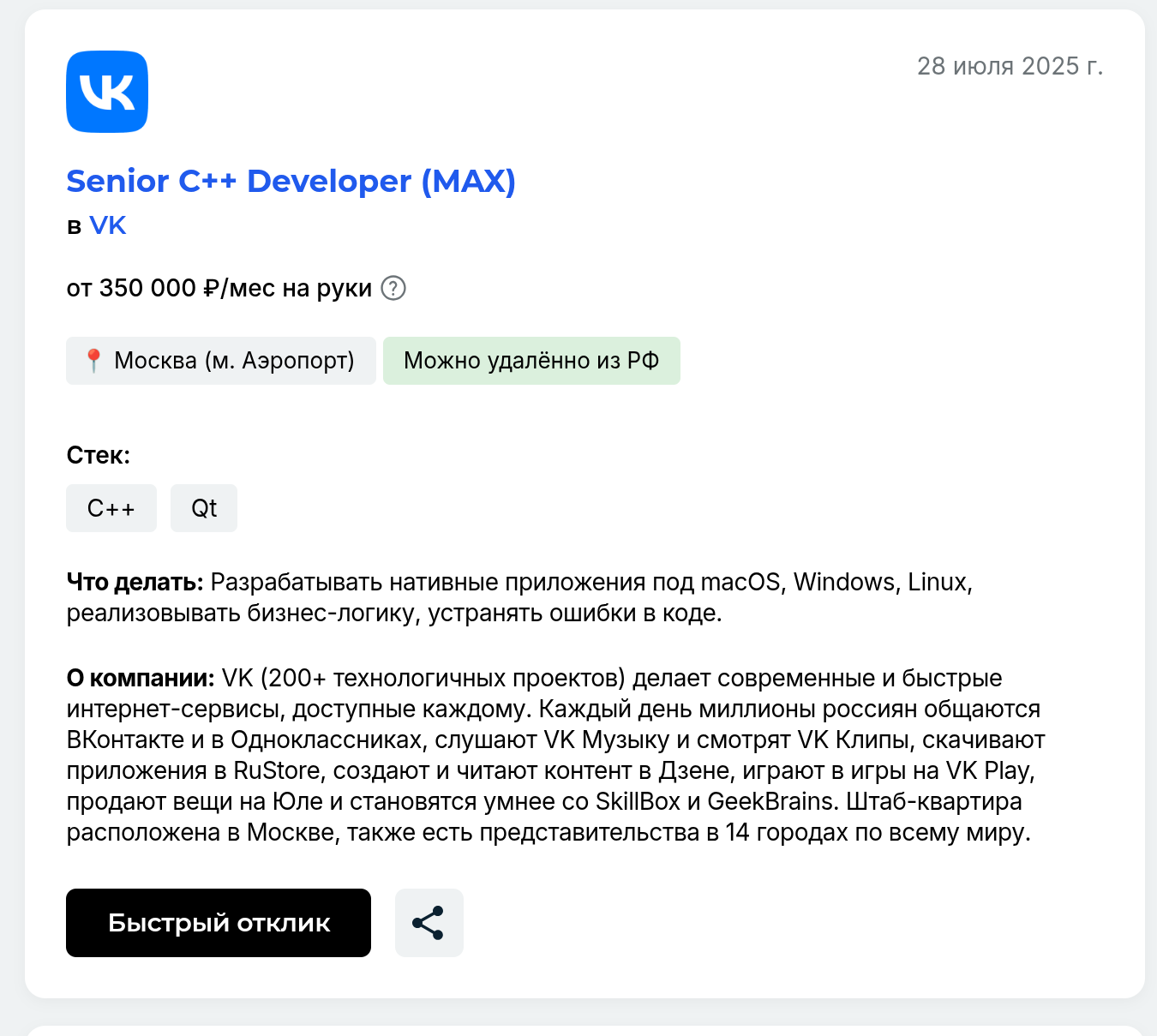Select the Можно удалённо из РФ tag
1157x1036 pixels.
pyautogui.click(x=531, y=361)
